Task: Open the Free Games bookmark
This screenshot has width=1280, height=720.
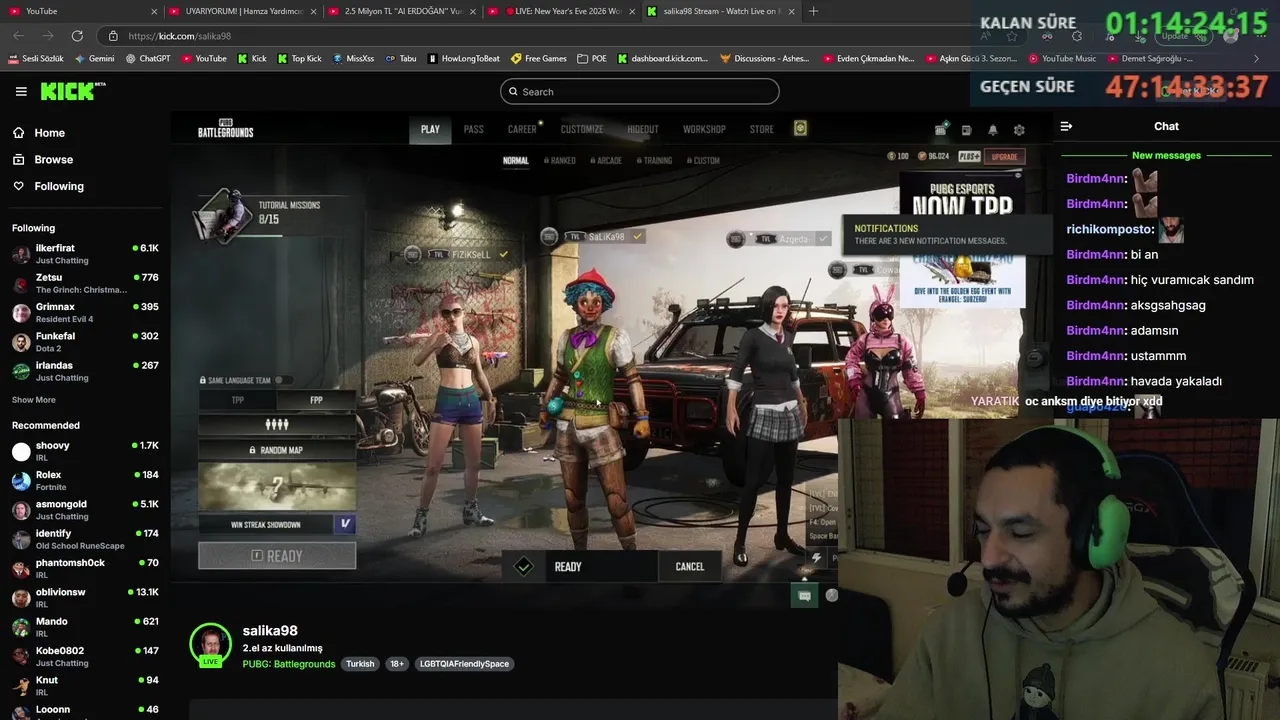Action: (x=538, y=59)
